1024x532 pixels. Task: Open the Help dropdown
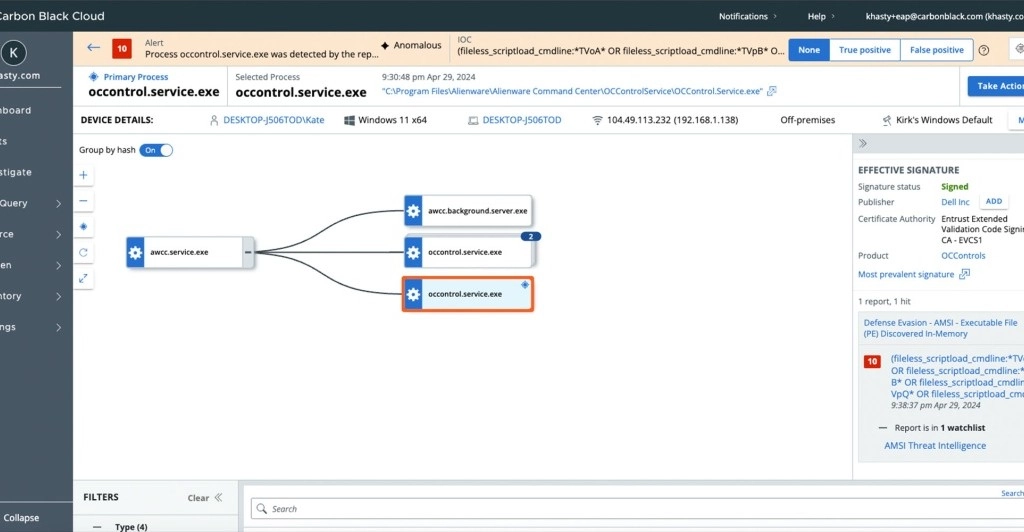pyautogui.click(x=821, y=16)
